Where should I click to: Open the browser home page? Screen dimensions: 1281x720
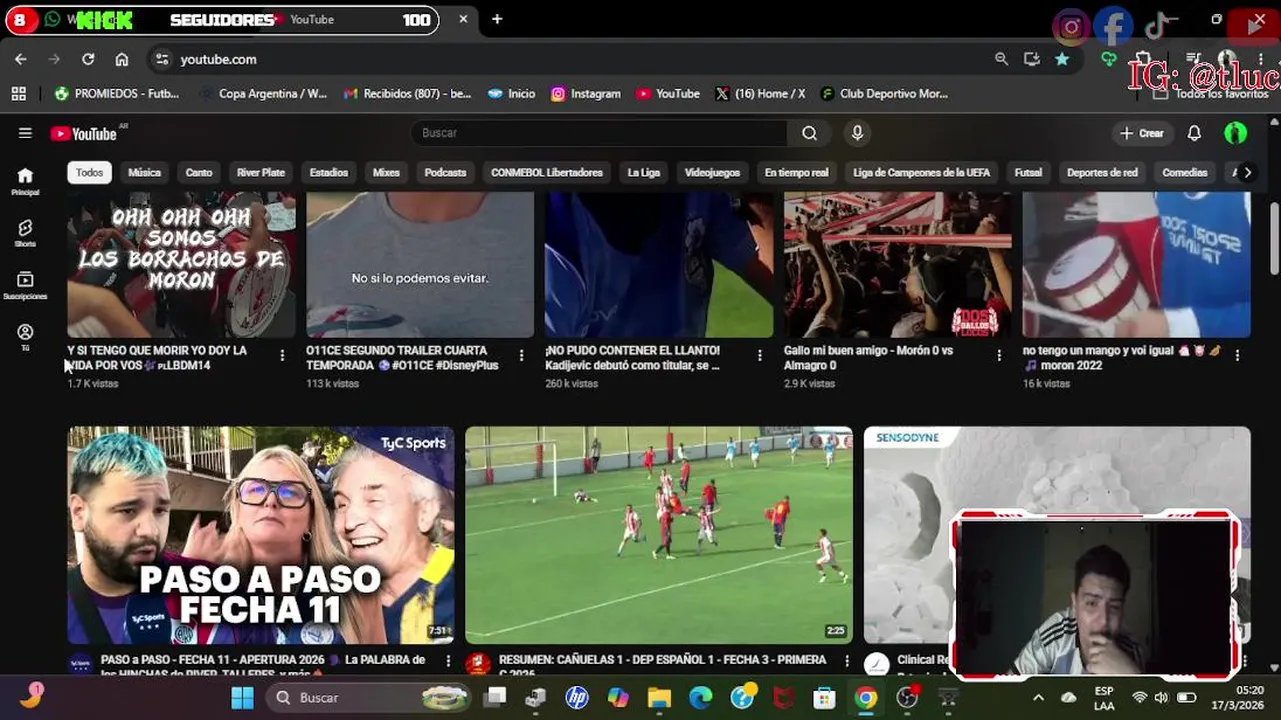[121, 59]
